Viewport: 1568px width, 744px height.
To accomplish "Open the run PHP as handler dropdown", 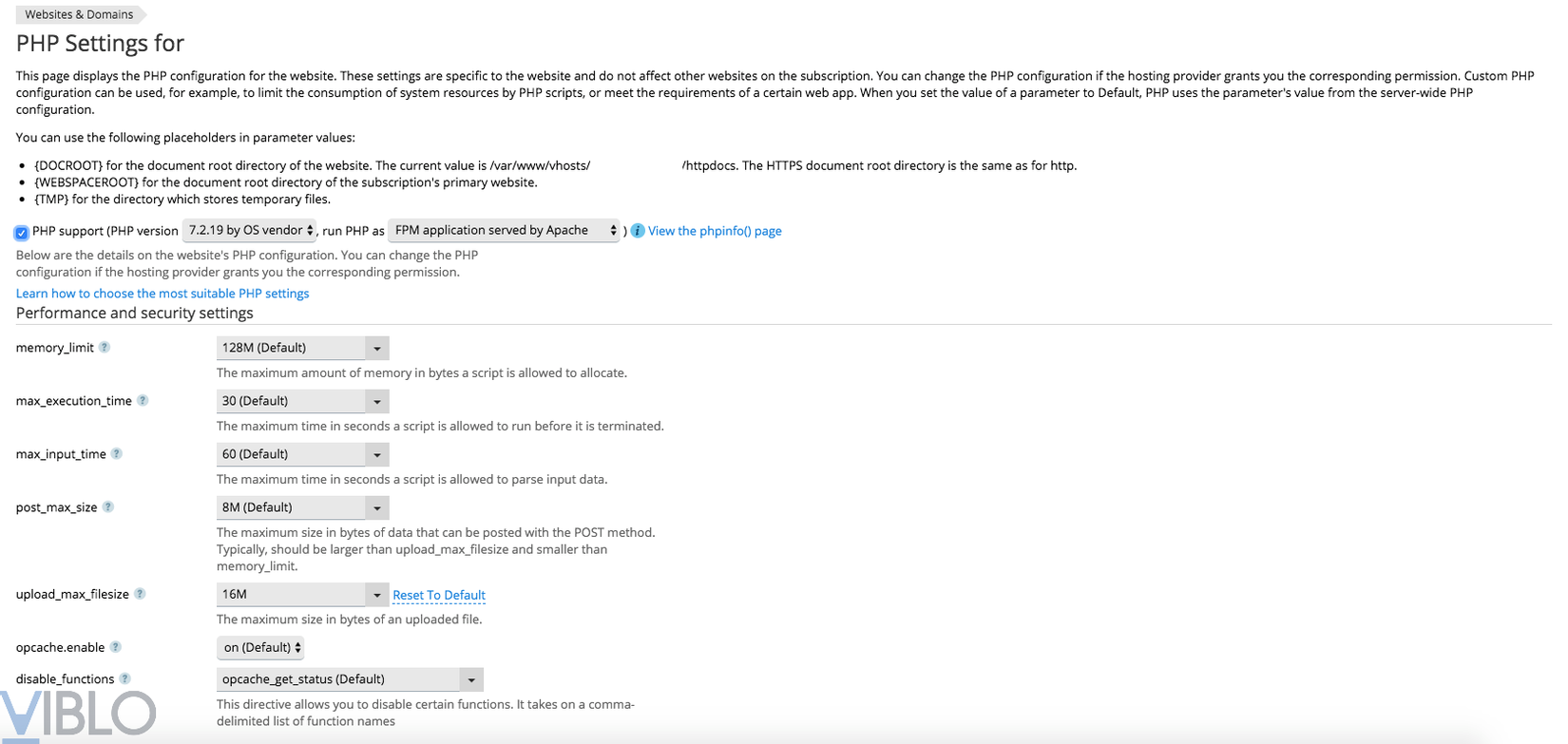I will pos(506,231).
